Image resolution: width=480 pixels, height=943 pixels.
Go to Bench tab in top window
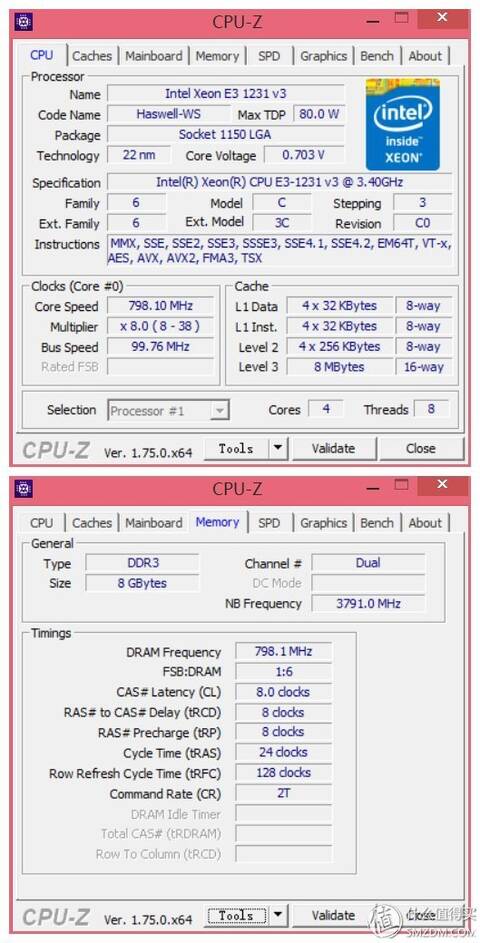377,56
